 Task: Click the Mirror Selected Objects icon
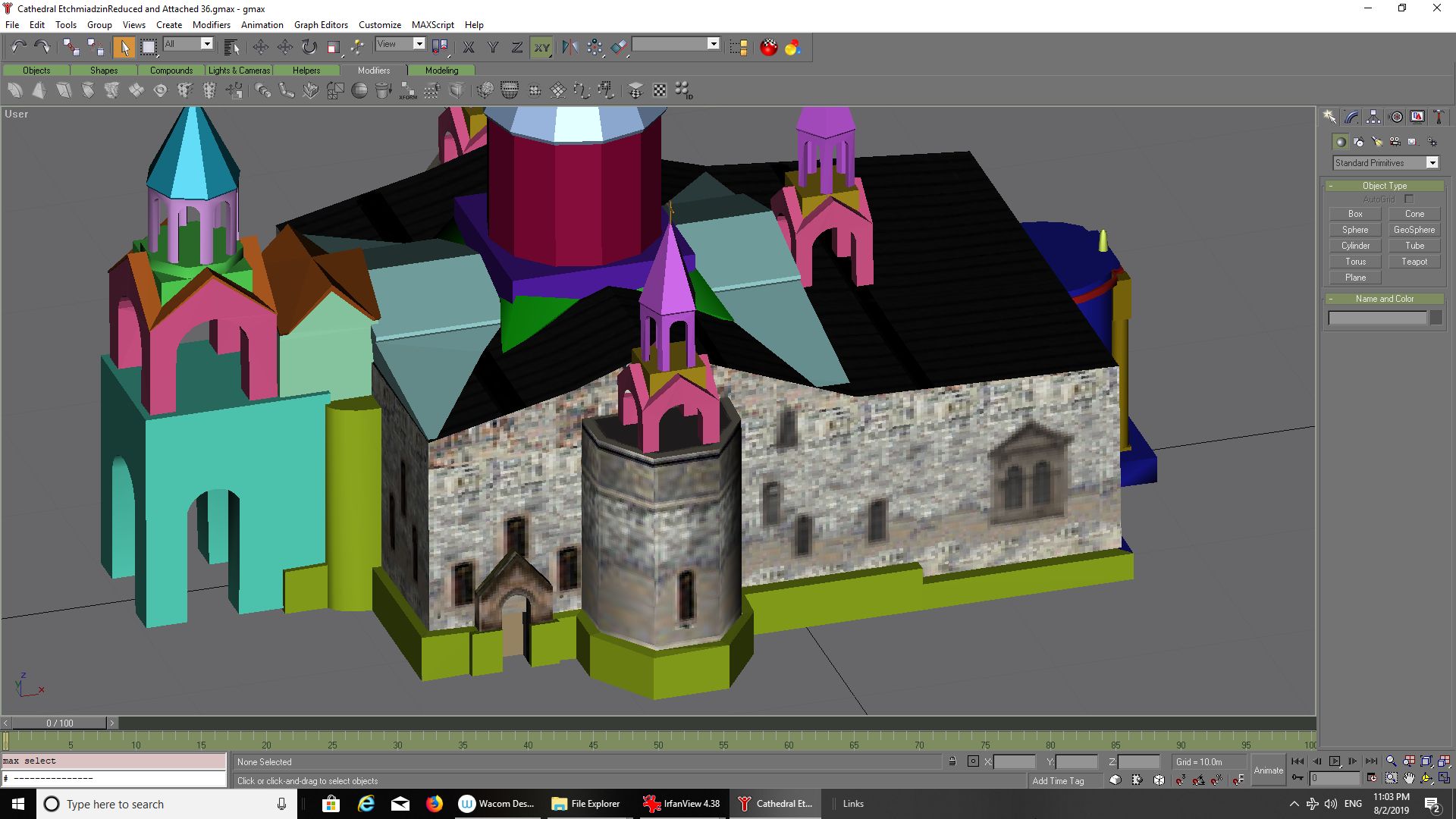570,47
